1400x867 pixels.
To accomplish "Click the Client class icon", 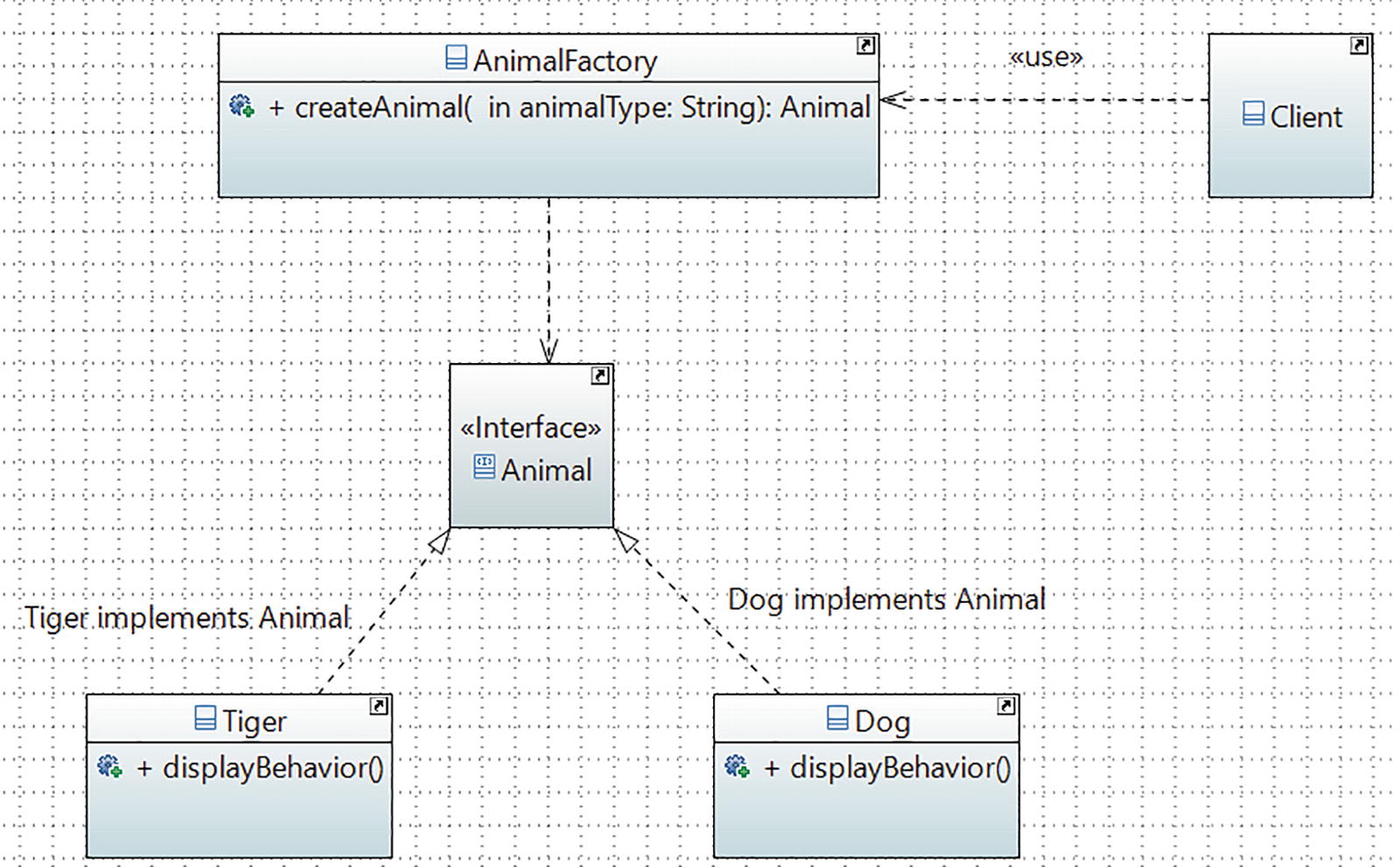I will pos(1253,114).
